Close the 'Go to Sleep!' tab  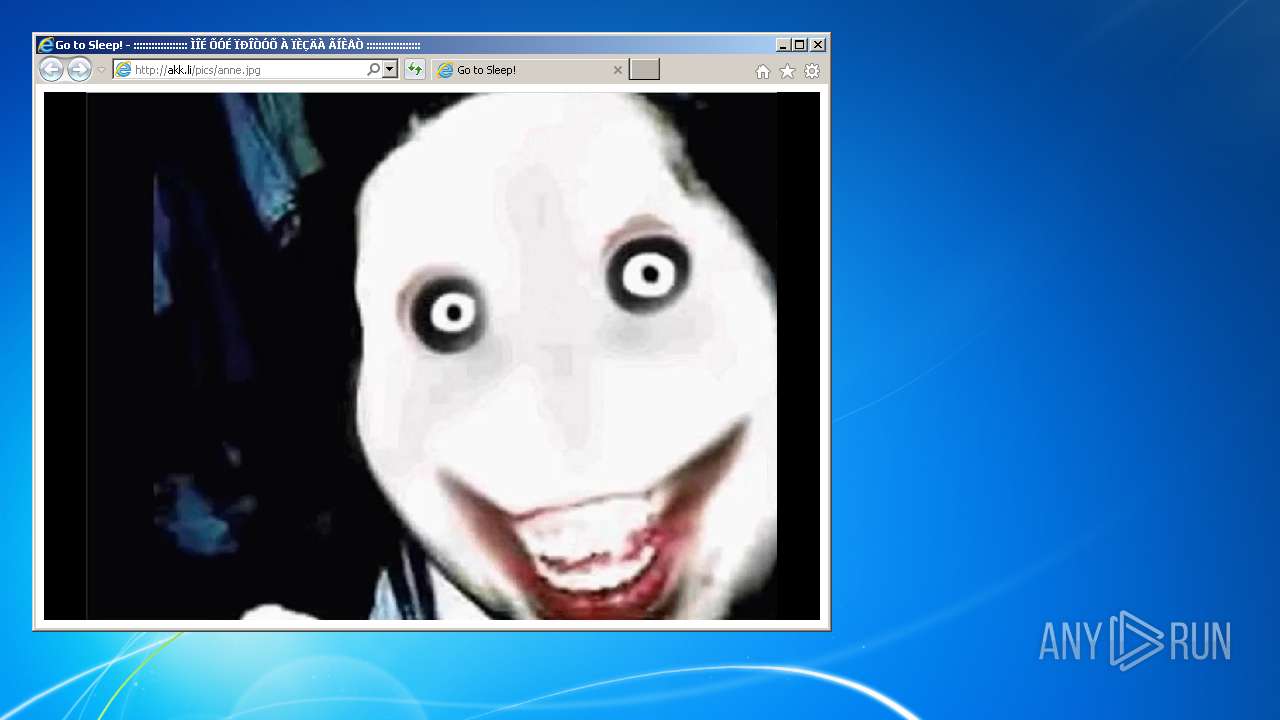pyautogui.click(x=617, y=70)
